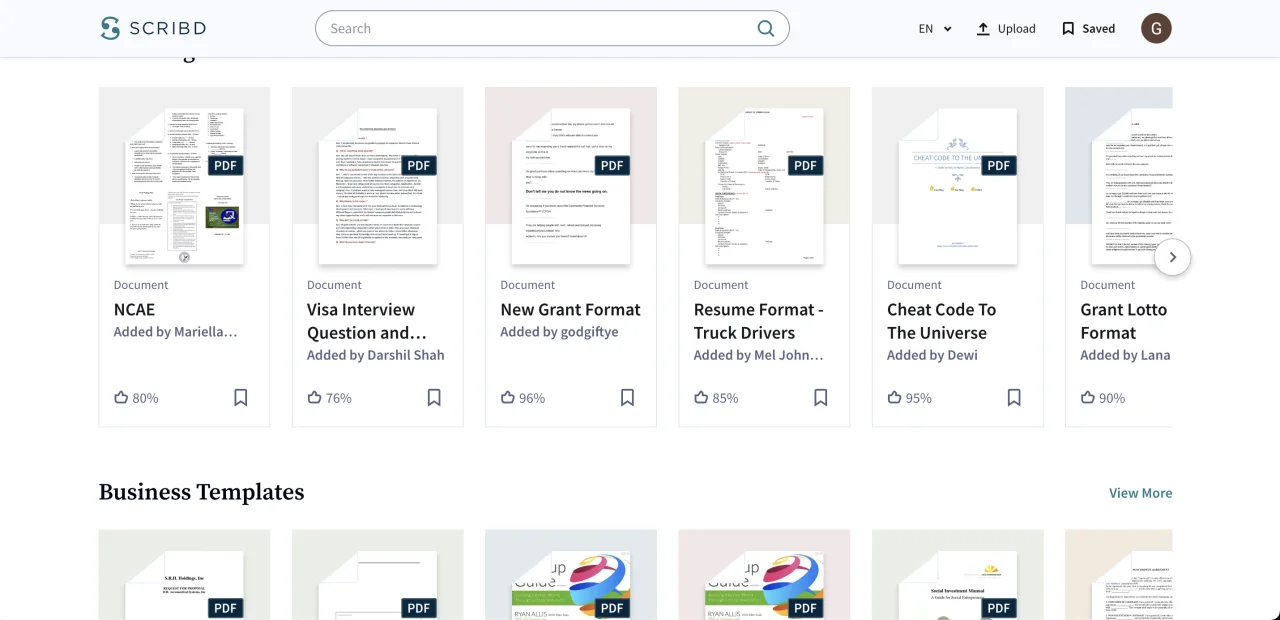
Task: Click PDF badge on Social Investment Manual thumbnail
Action: coord(999,607)
